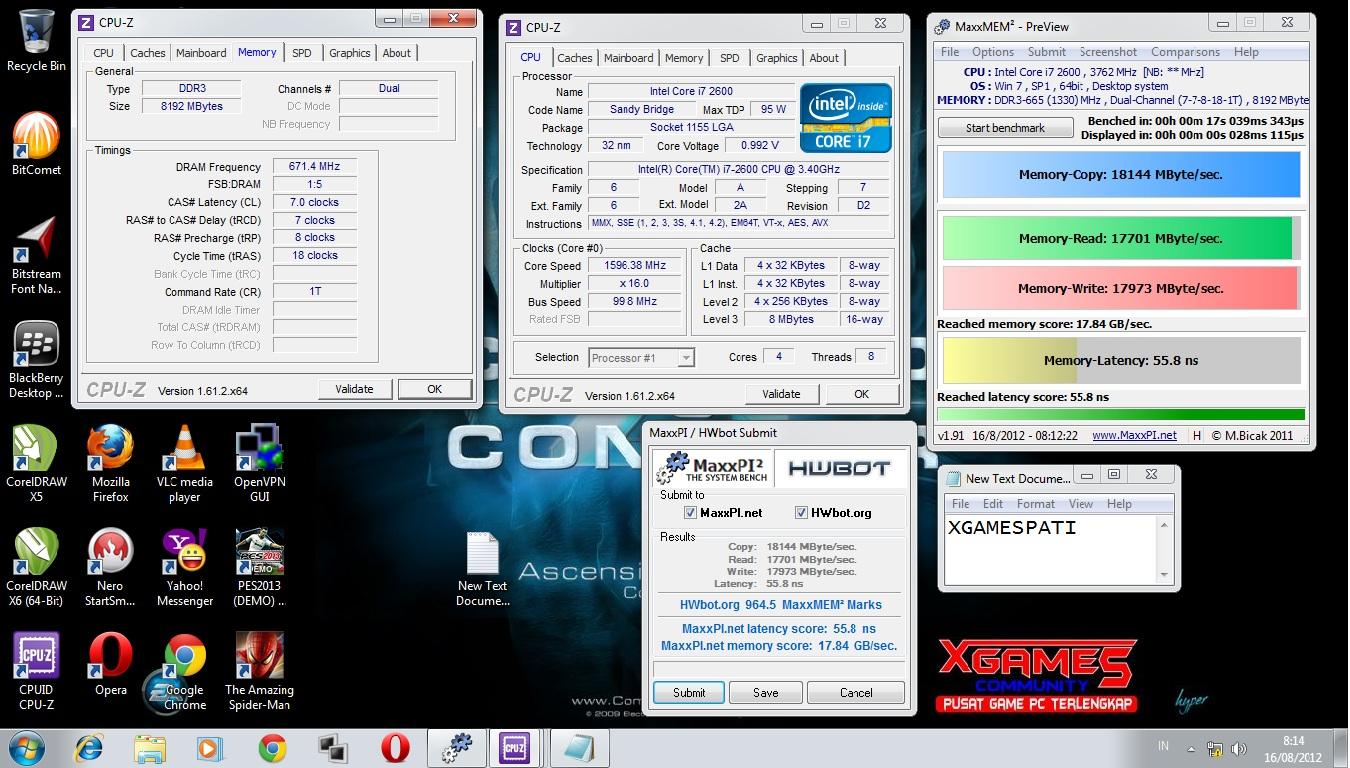Open PES2013 (DEMO) desktop shortcut
Screen dimensions: 1350x768
(x=259, y=568)
